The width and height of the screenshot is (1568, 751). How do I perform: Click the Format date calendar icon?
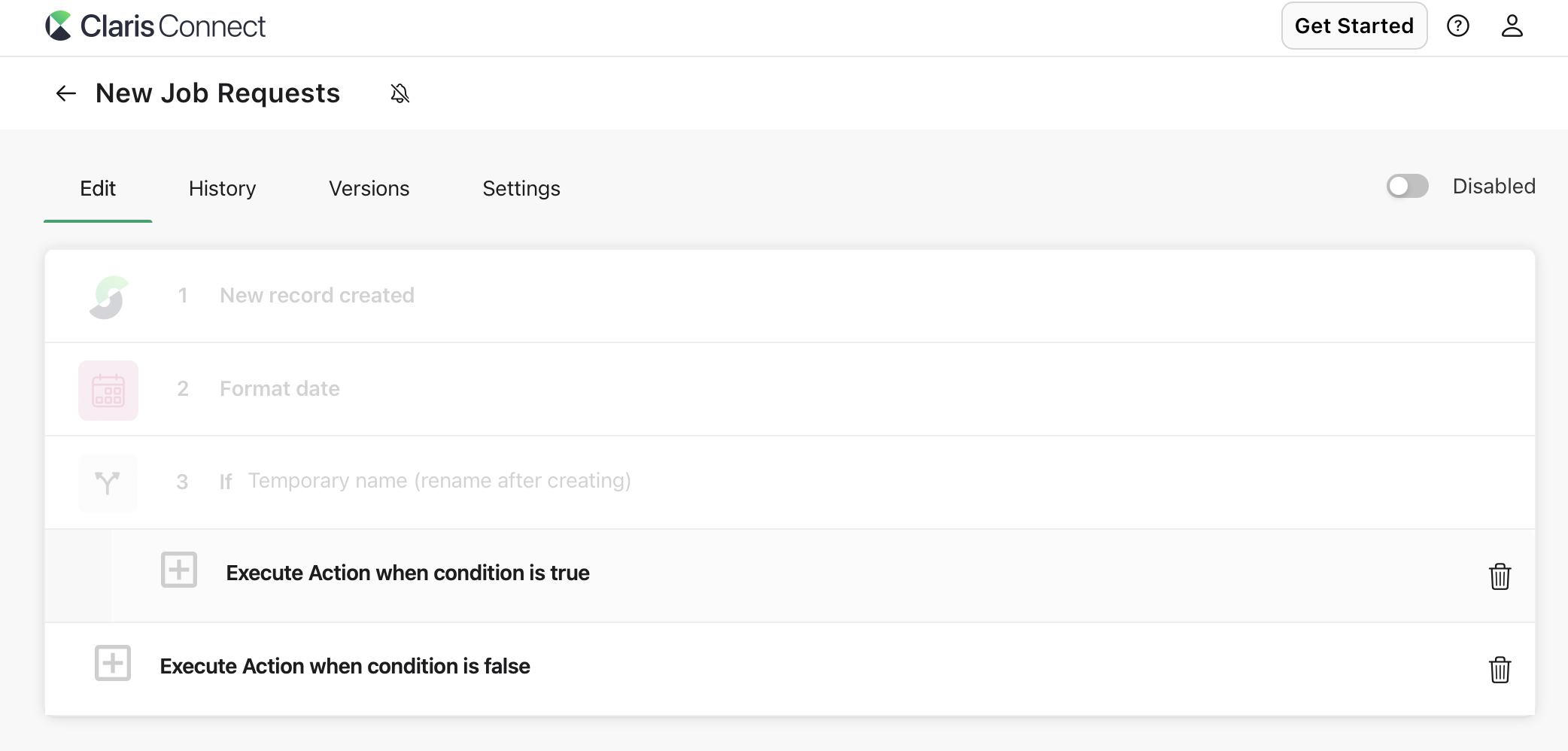108,390
